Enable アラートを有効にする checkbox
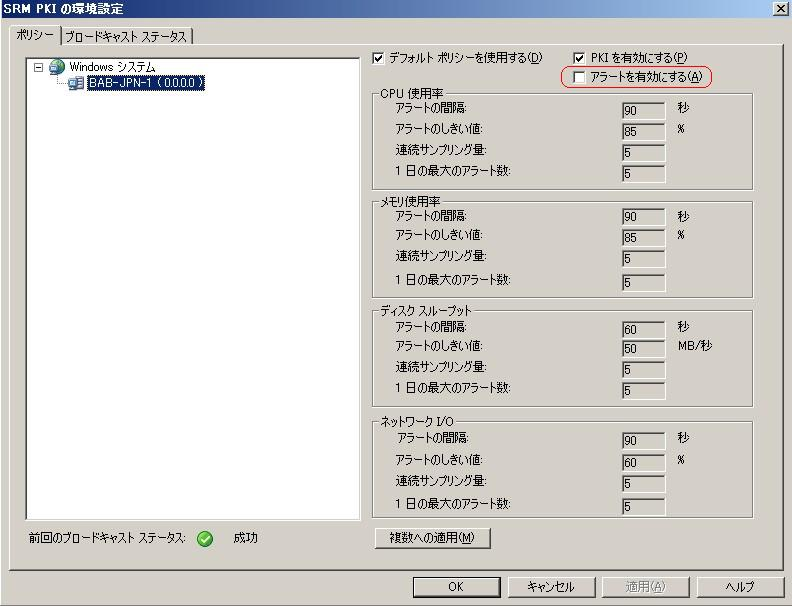 [579, 77]
